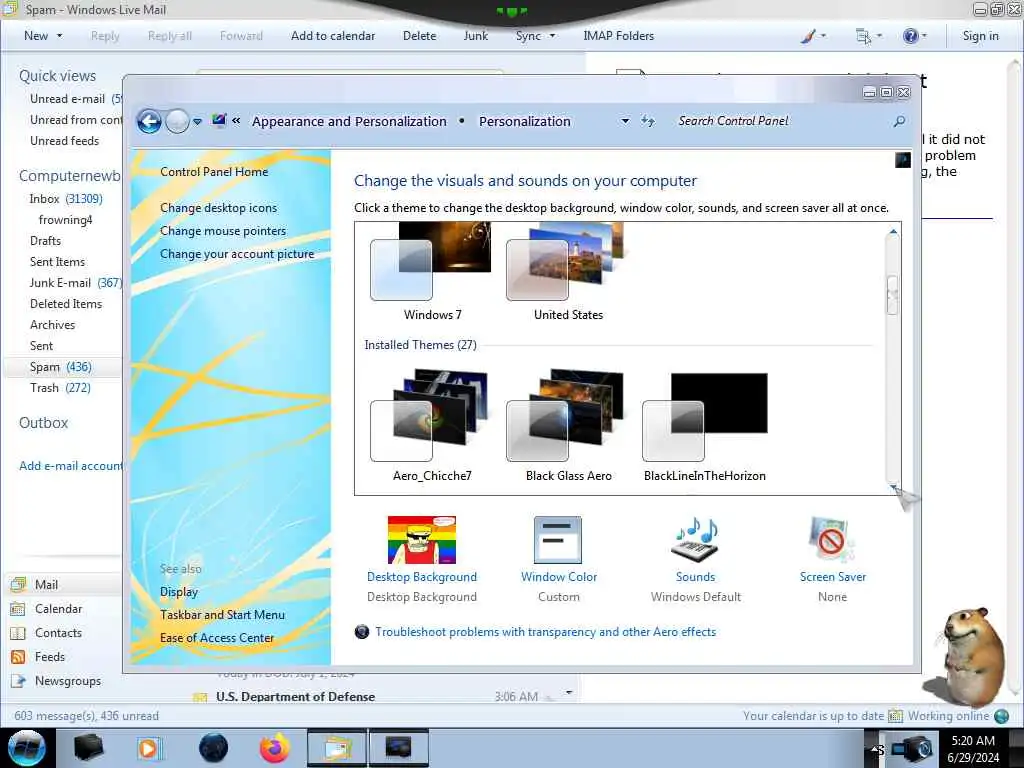Viewport: 1024px width, 768px height.
Task: Click search magnifier icon in Control Panel
Action: 899,121
